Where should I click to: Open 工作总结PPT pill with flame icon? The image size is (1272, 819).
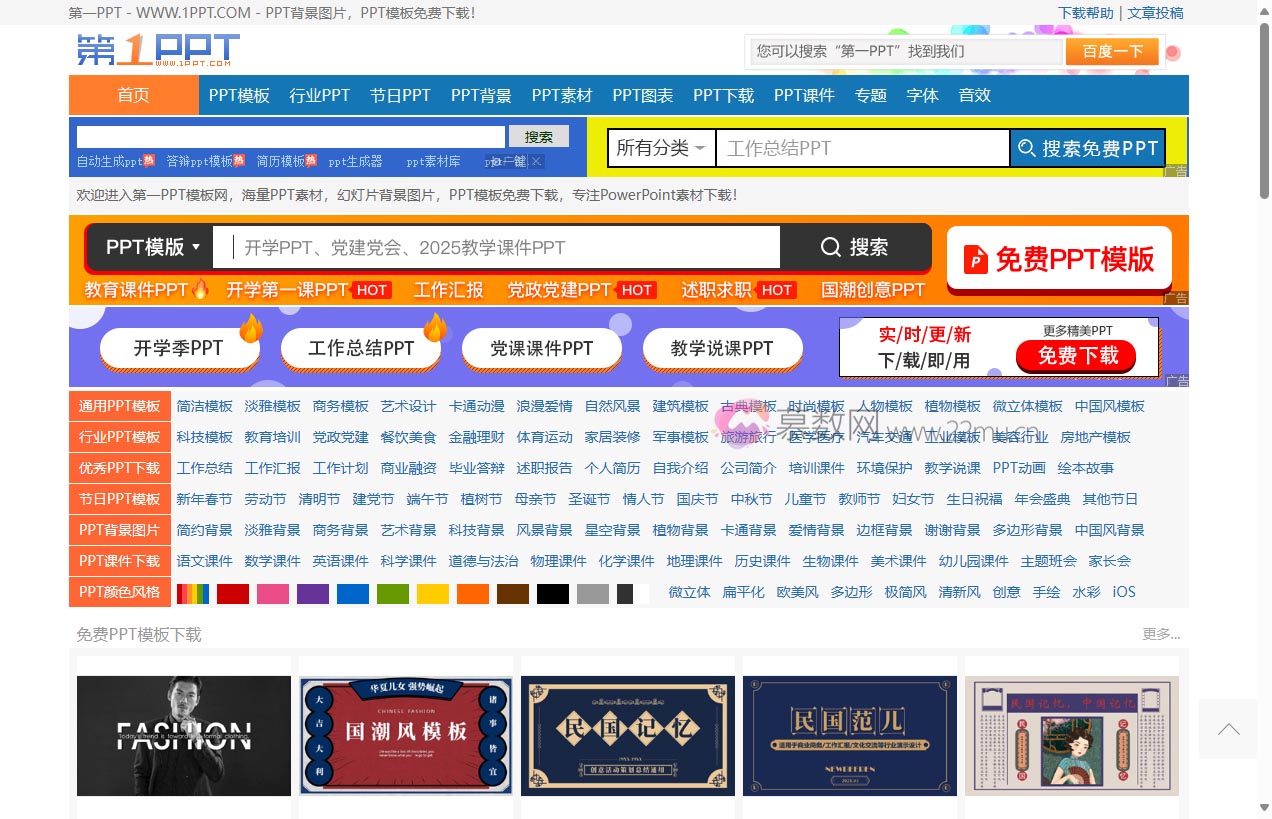click(361, 348)
